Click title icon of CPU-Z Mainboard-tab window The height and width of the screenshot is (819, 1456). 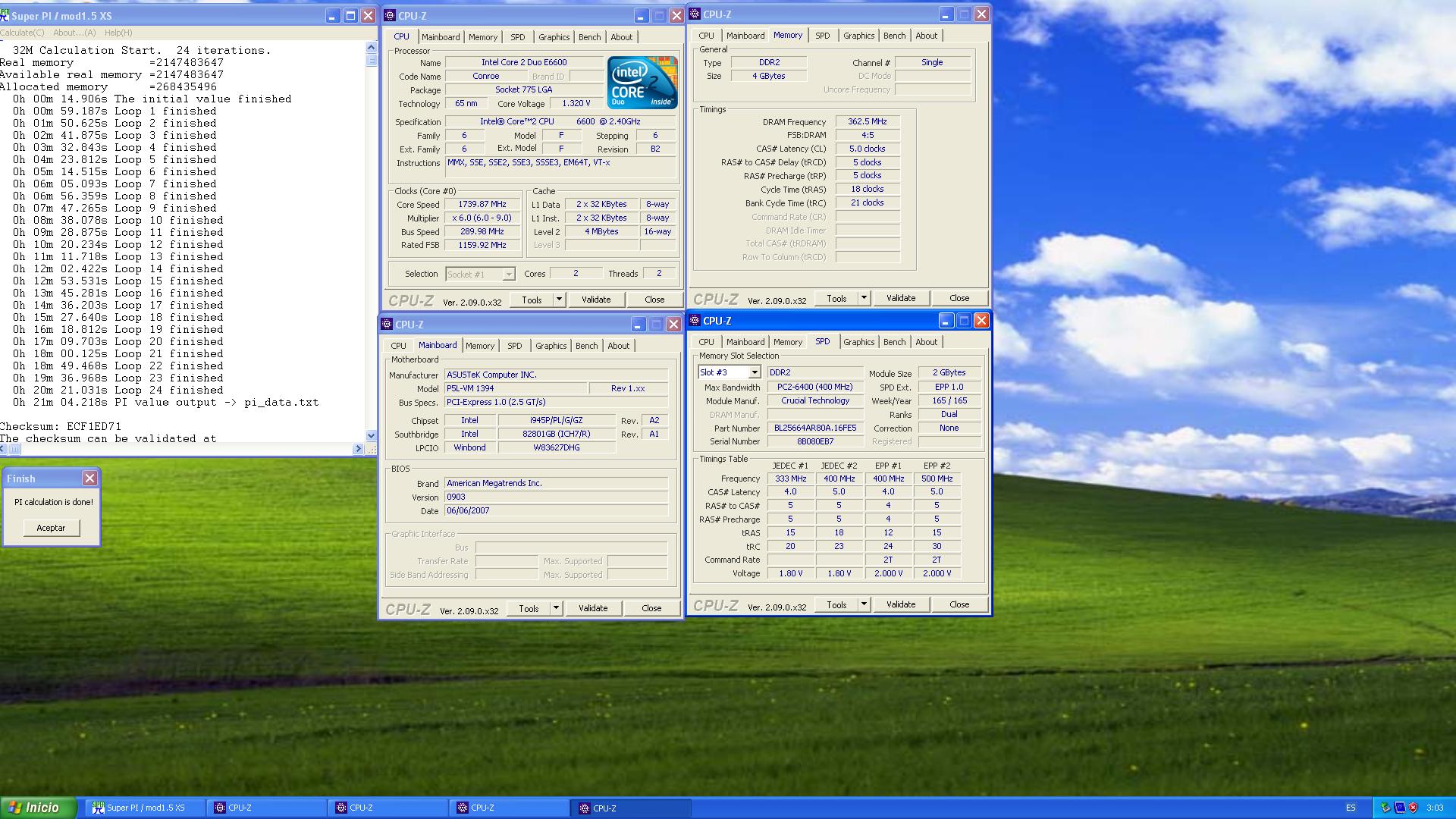387,324
